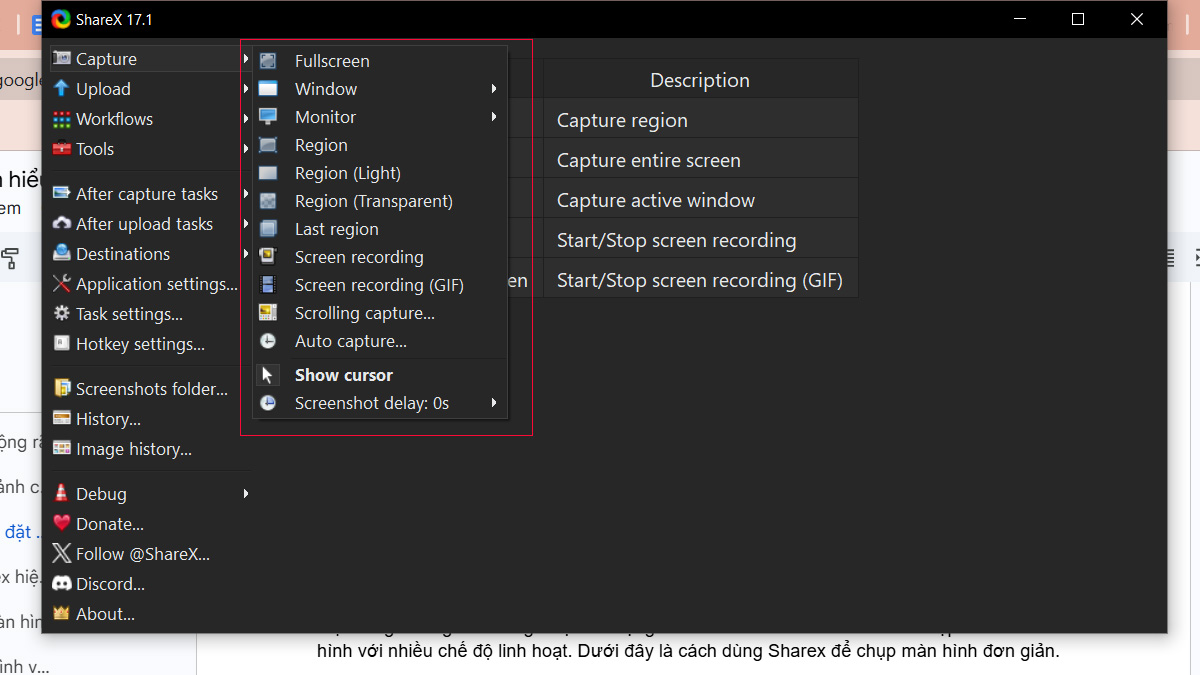Screen dimensions: 1200x675
Task: Open Donate... link
Action: point(150,524)
